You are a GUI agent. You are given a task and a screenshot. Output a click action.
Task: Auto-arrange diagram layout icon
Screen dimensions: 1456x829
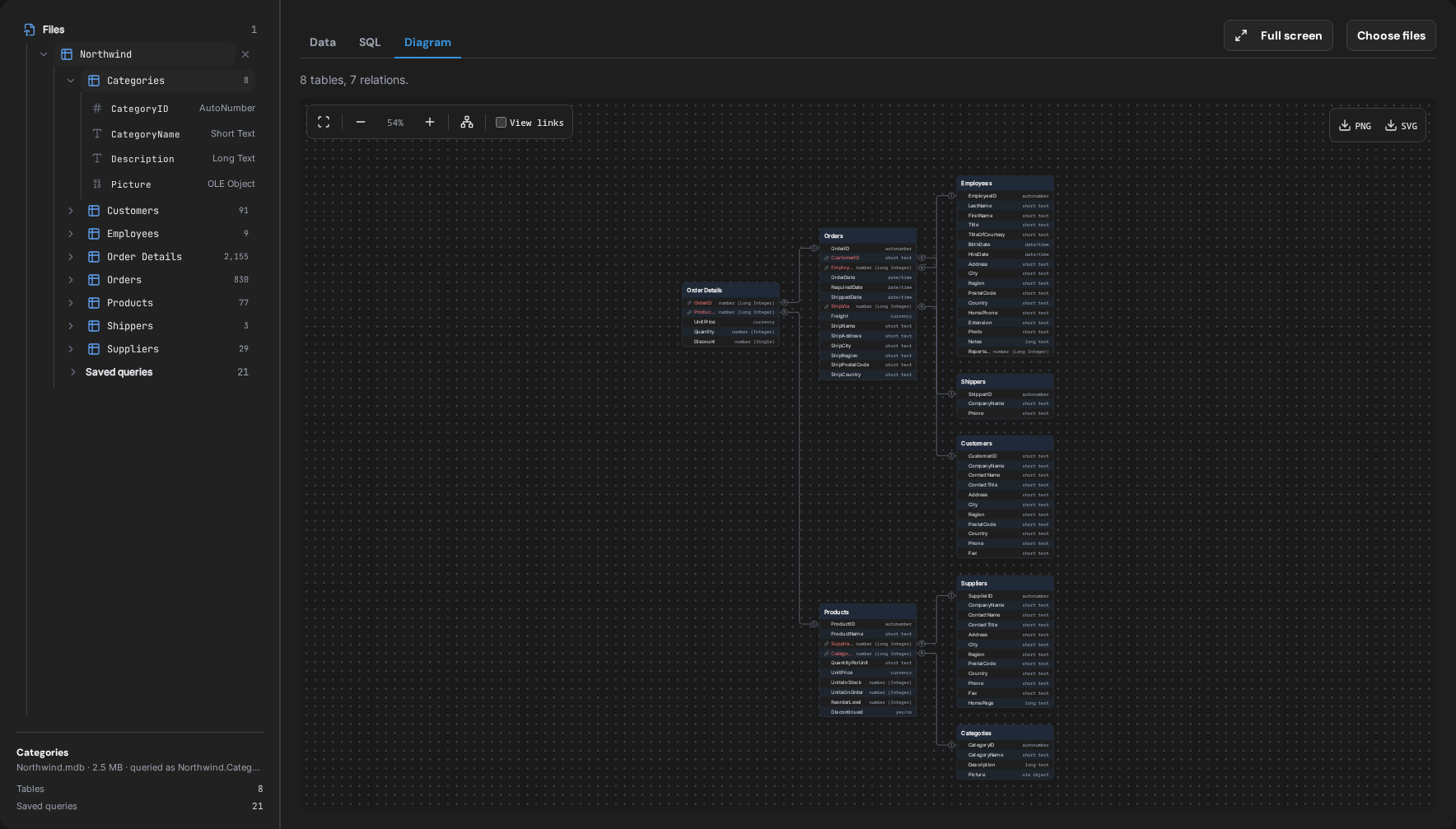click(x=467, y=122)
